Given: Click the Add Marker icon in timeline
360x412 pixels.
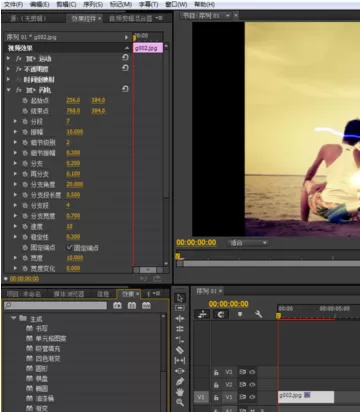Looking at the screenshot, I should tap(240, 314).
